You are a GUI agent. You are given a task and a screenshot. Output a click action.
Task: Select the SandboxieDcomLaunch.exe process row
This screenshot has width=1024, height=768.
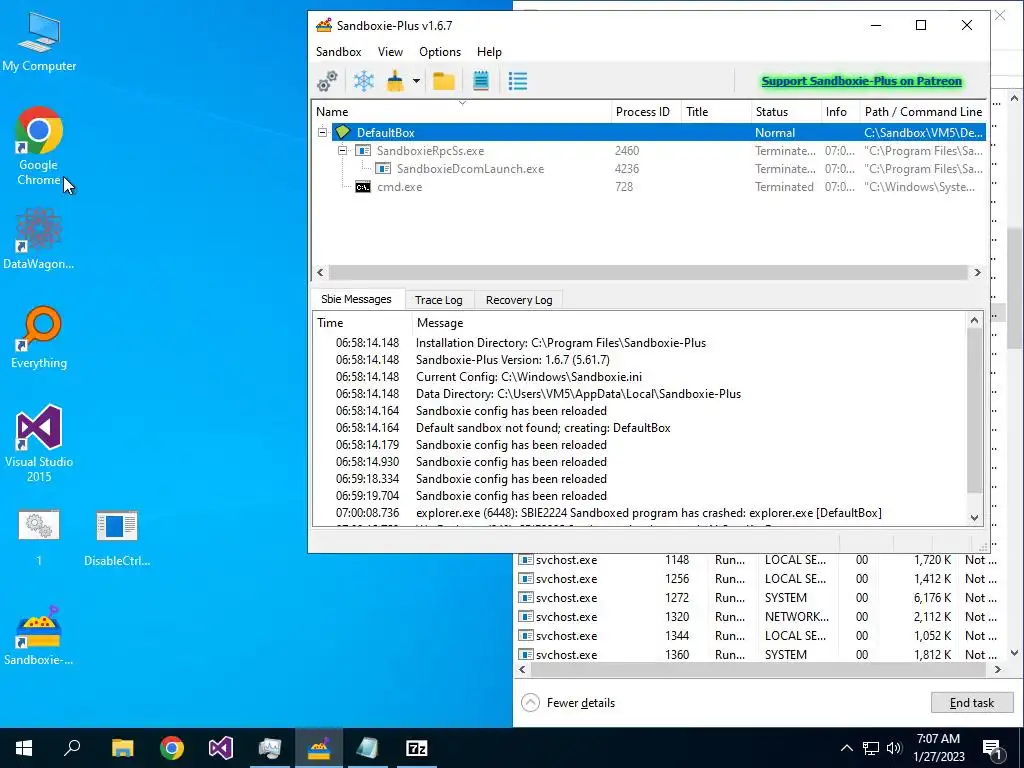[x=649, y=168]
